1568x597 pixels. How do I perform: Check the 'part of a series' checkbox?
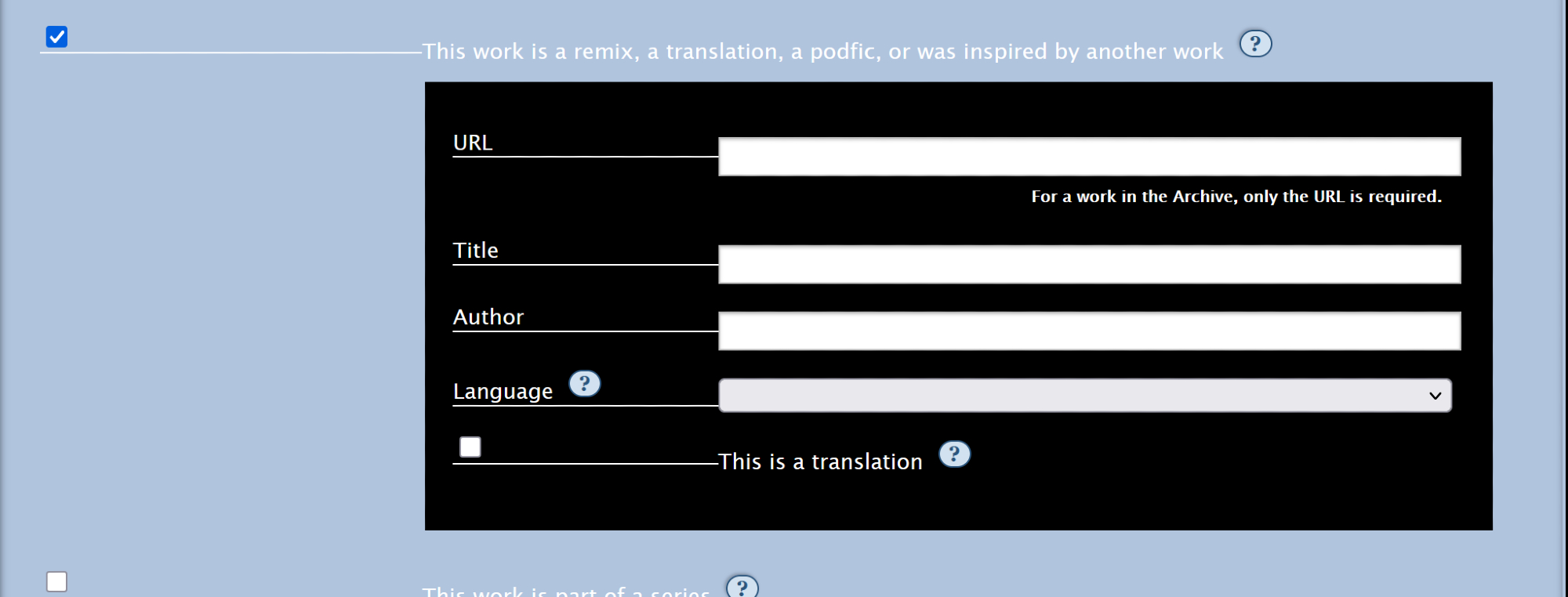pyautogui.click(x=56, y=581)
